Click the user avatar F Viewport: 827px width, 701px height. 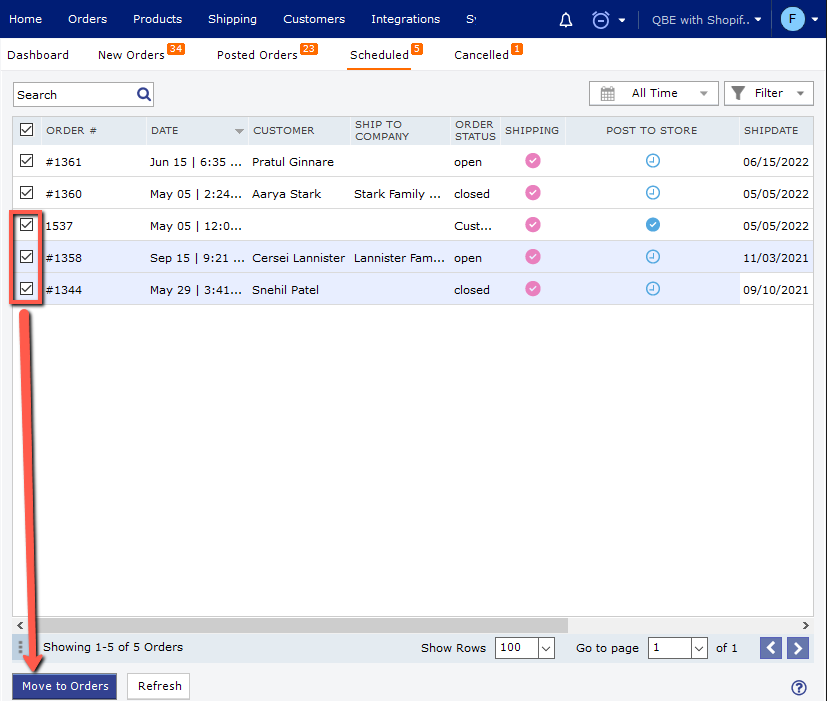click(792, 20)
